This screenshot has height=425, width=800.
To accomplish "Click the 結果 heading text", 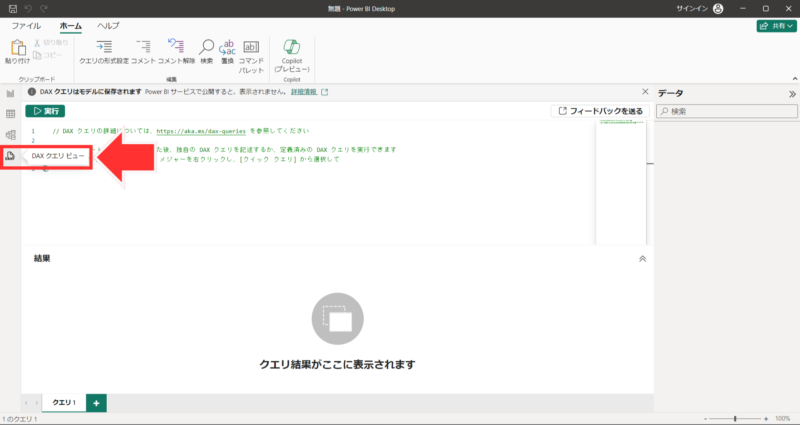I will [x=42, y=259].
